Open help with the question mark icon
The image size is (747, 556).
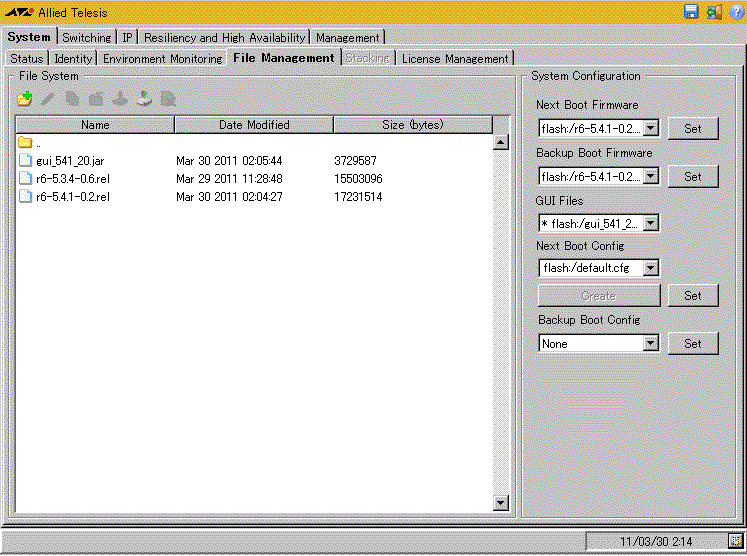click(737, 12)
